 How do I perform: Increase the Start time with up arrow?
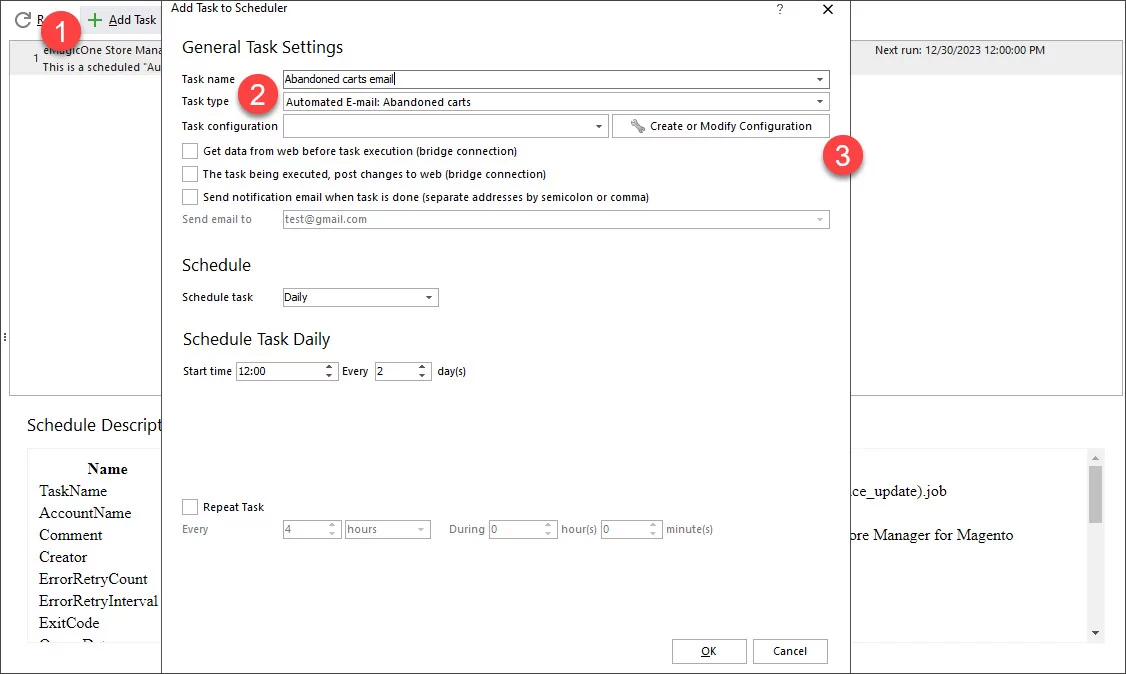click(x=329, y=367)
